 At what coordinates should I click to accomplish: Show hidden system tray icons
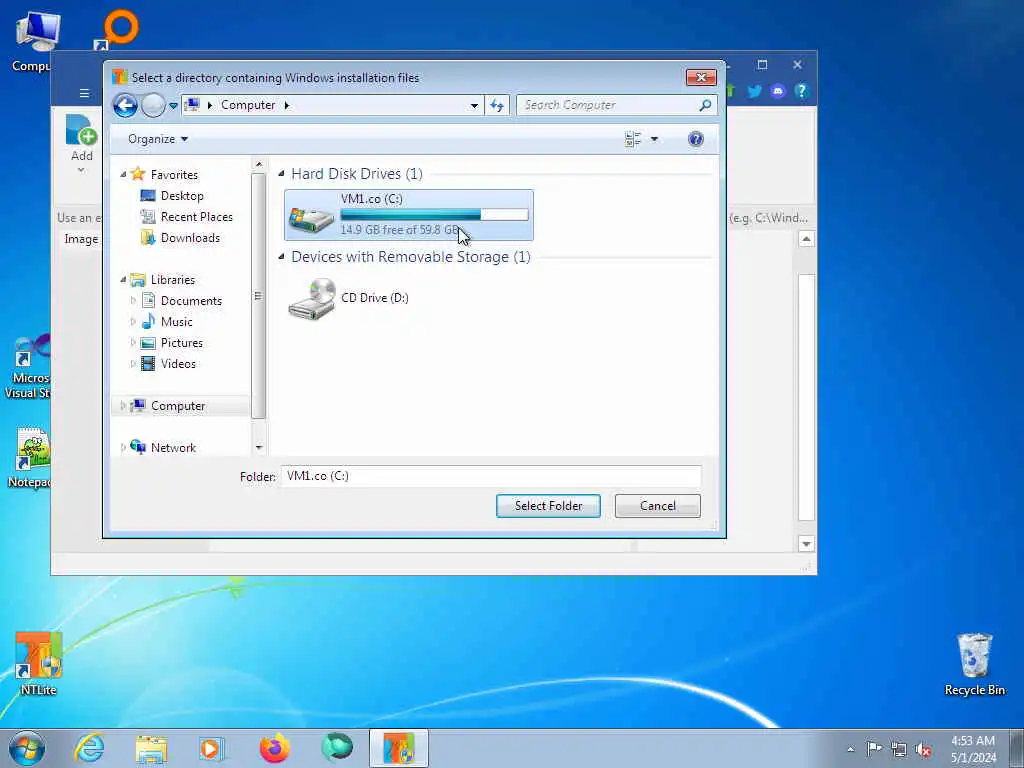click(x=850, y=749)
